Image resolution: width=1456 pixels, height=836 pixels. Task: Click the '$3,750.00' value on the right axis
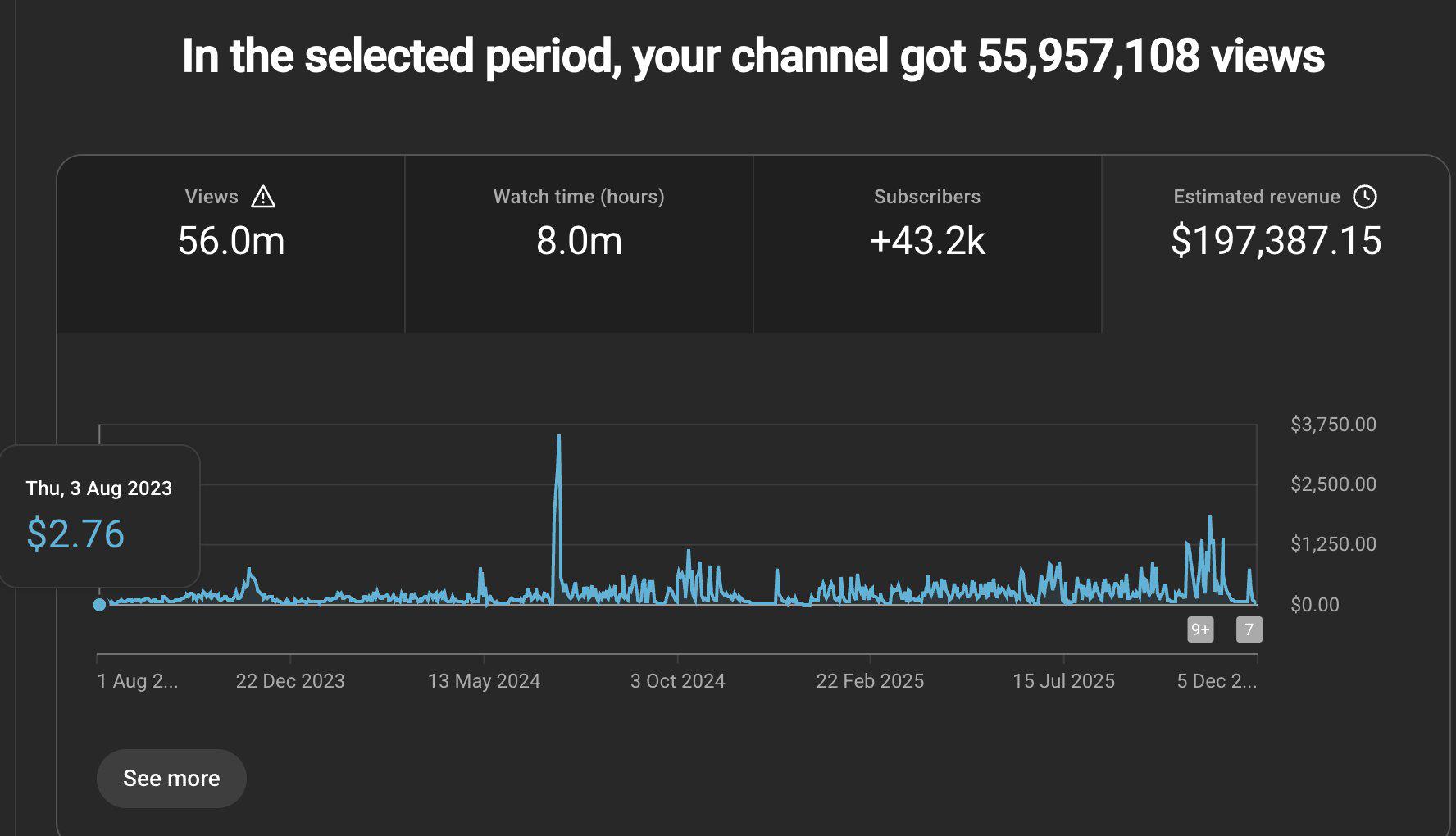1333,425
